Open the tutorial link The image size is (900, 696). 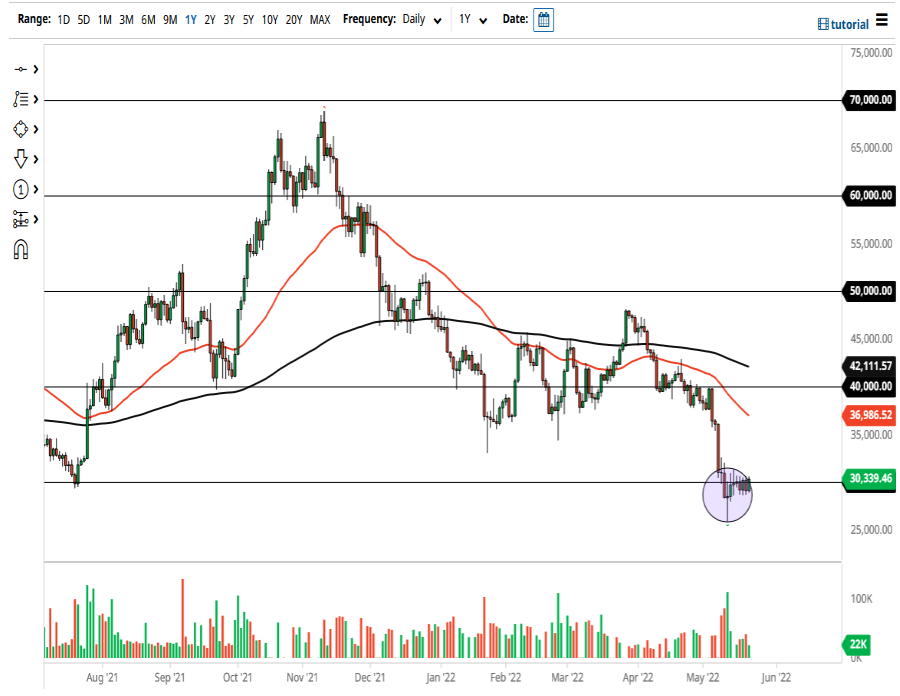tap(843, 24)
